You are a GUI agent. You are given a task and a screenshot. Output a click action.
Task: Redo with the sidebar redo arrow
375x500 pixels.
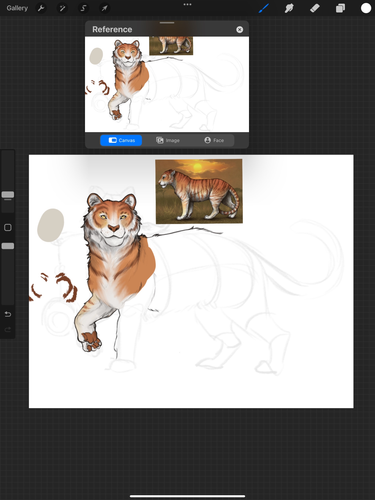click(x=8, y=330)
